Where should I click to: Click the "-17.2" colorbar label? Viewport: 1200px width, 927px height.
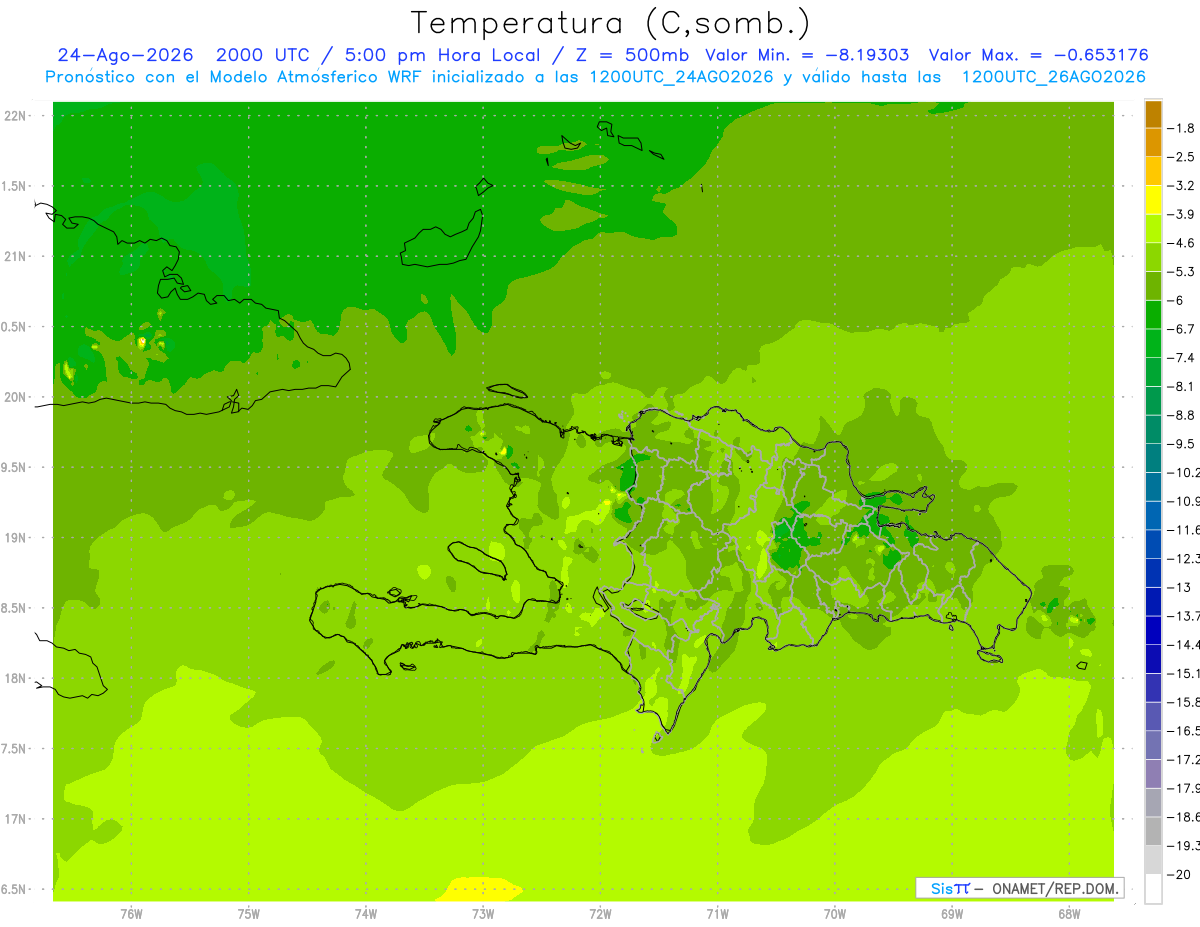click(1184, 759)
